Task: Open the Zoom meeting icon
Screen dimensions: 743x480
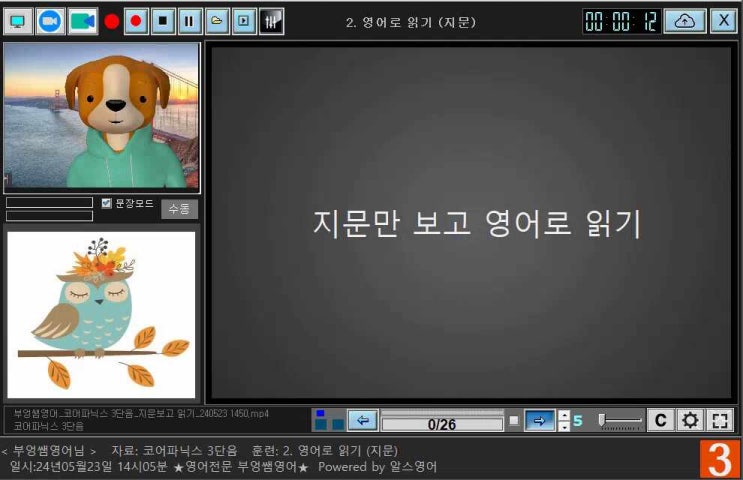Action: tap(50, 20)
